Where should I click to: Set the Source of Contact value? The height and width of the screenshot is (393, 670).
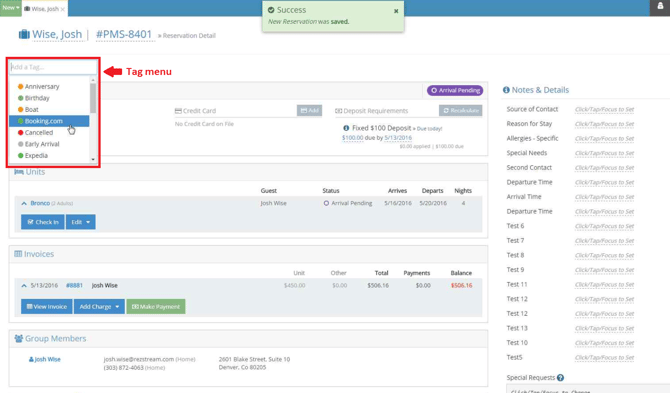pos(604,109)
